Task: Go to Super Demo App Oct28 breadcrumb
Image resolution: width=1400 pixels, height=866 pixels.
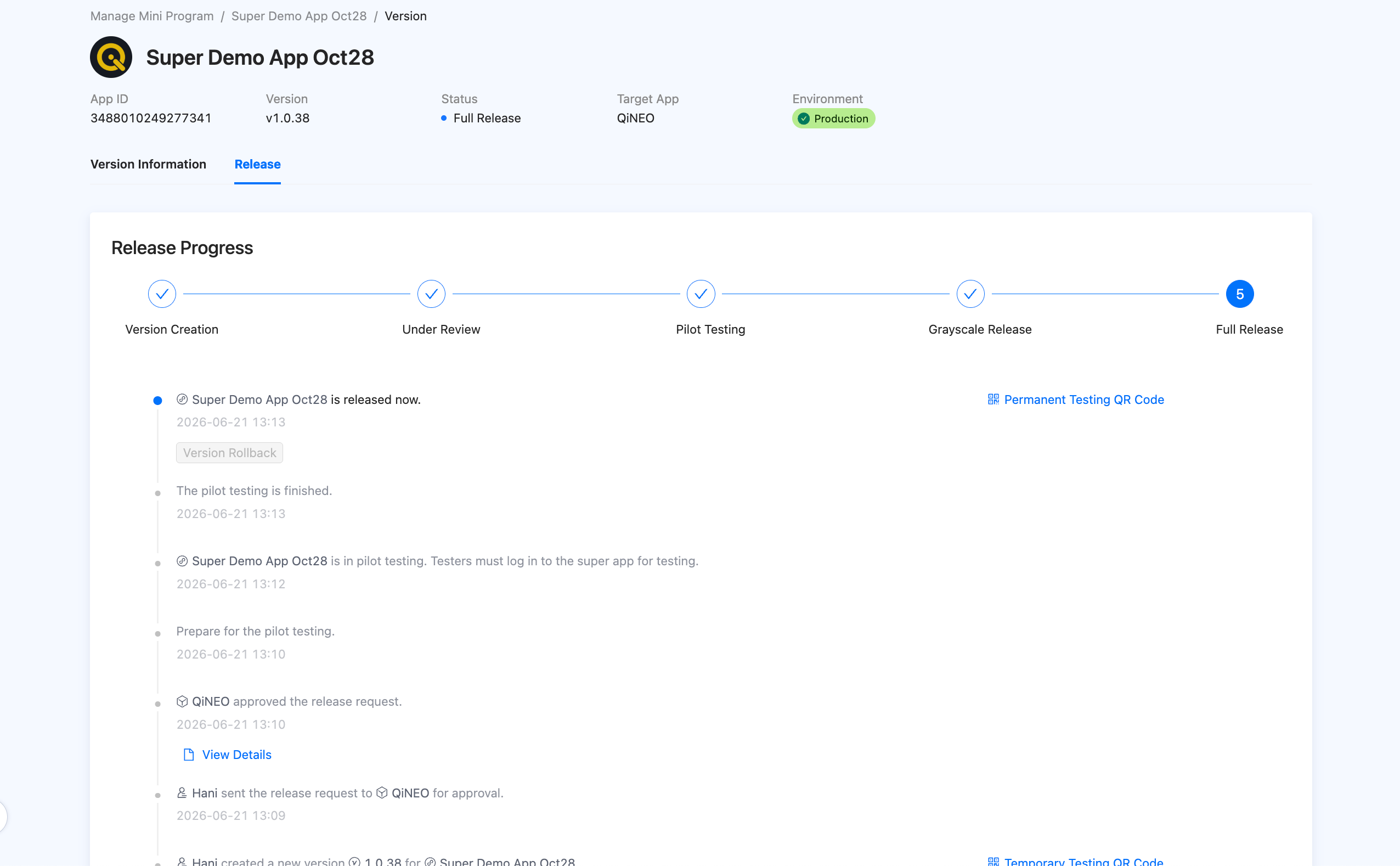Action: (299, 16)
